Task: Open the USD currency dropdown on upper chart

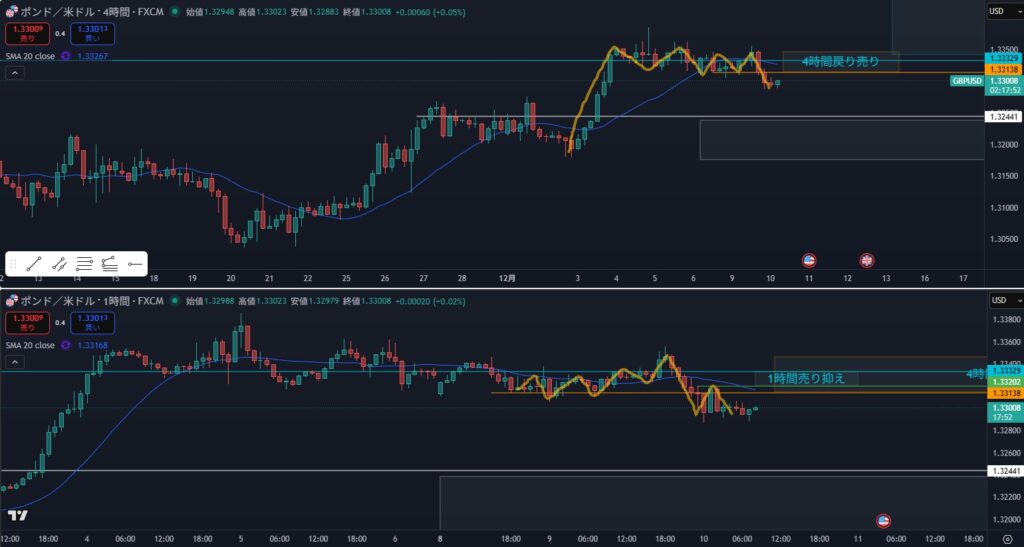Action: [1000, 11]
